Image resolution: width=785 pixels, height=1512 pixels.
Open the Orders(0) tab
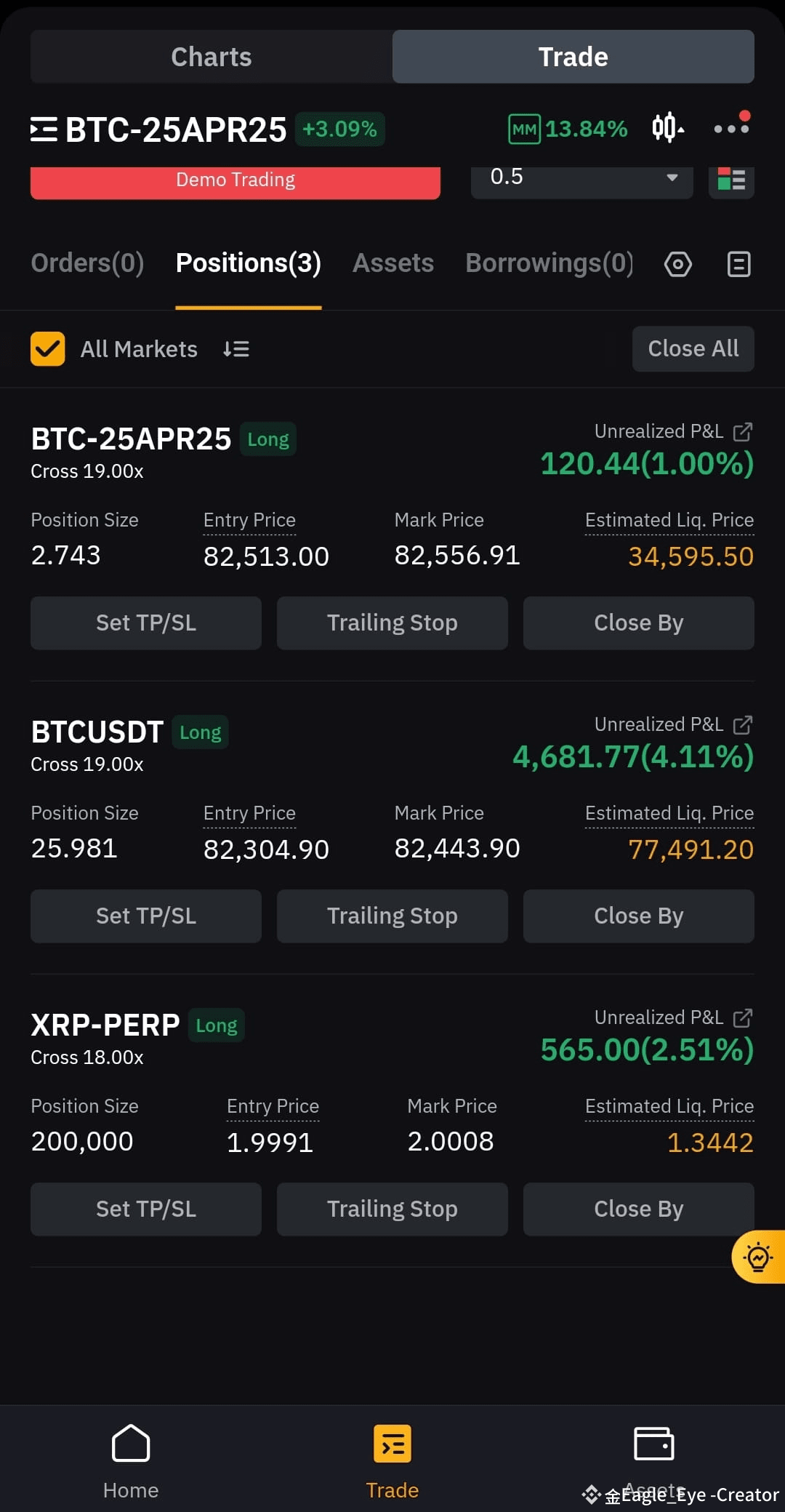click(x=87, y=263)
